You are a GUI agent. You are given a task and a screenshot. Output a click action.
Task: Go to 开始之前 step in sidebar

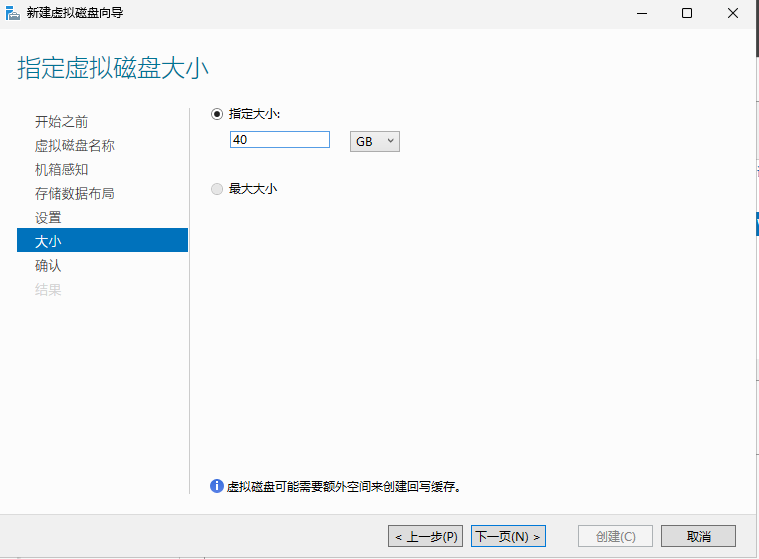pyautogui.click(x=61, y=121)
